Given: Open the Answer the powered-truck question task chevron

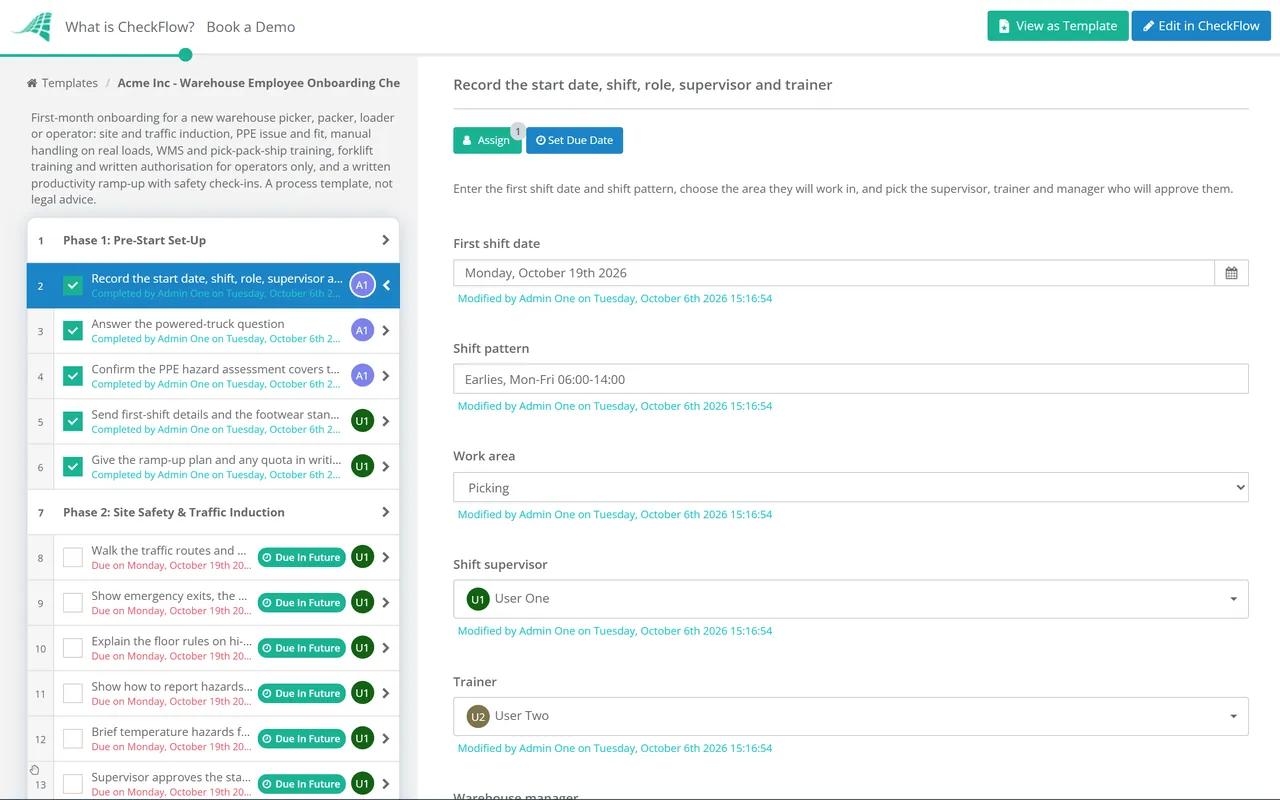Looking at the screenshot, I should pyautogui.click(x=386, y=330).
